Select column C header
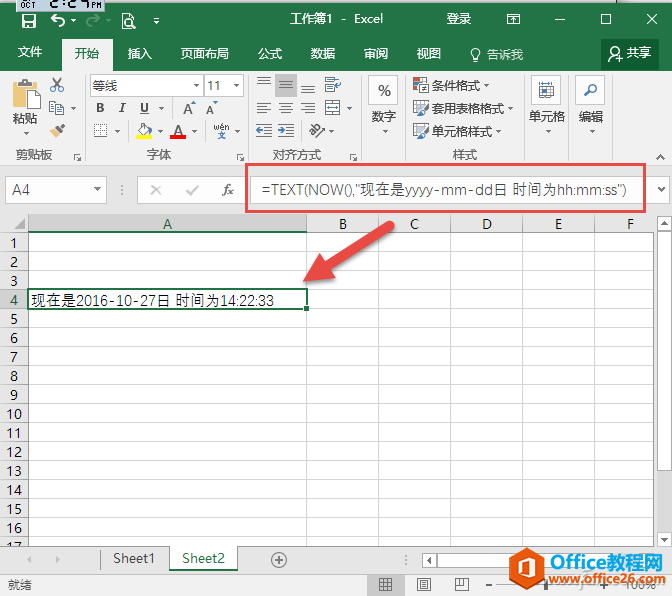 coord(414,224)
